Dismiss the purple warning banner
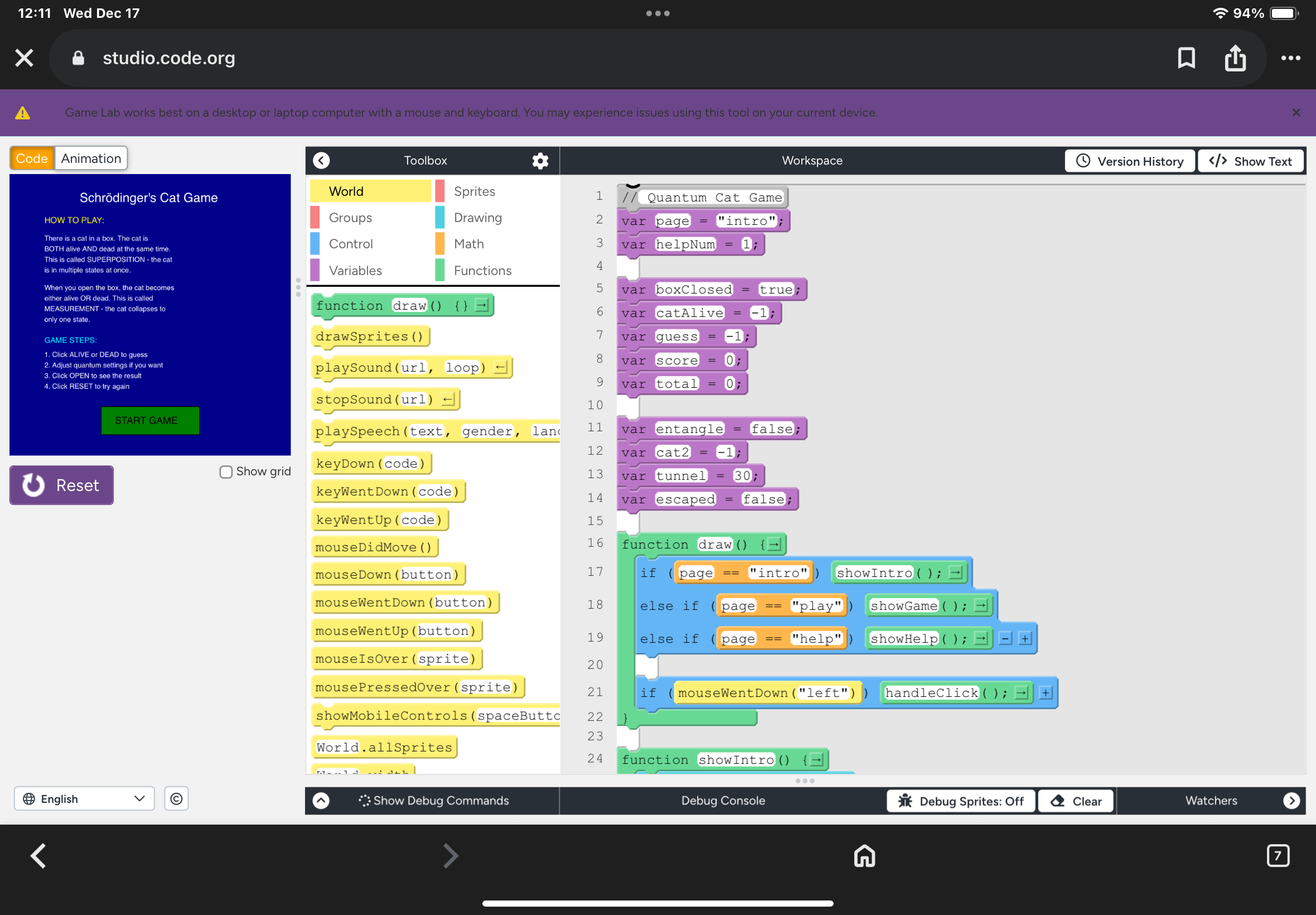The width and height of the screenshot is (1316, 915). tap(1296, 112)
